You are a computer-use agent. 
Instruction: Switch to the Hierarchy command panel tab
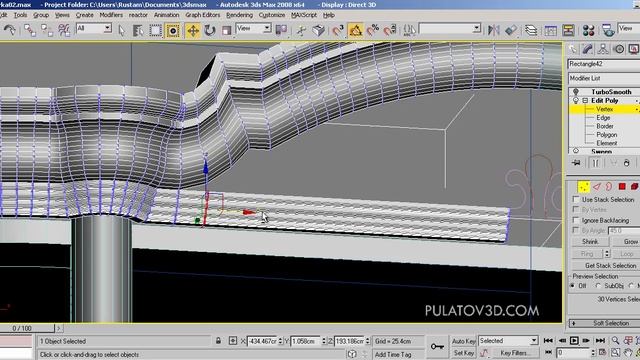[x=603, y=49]
